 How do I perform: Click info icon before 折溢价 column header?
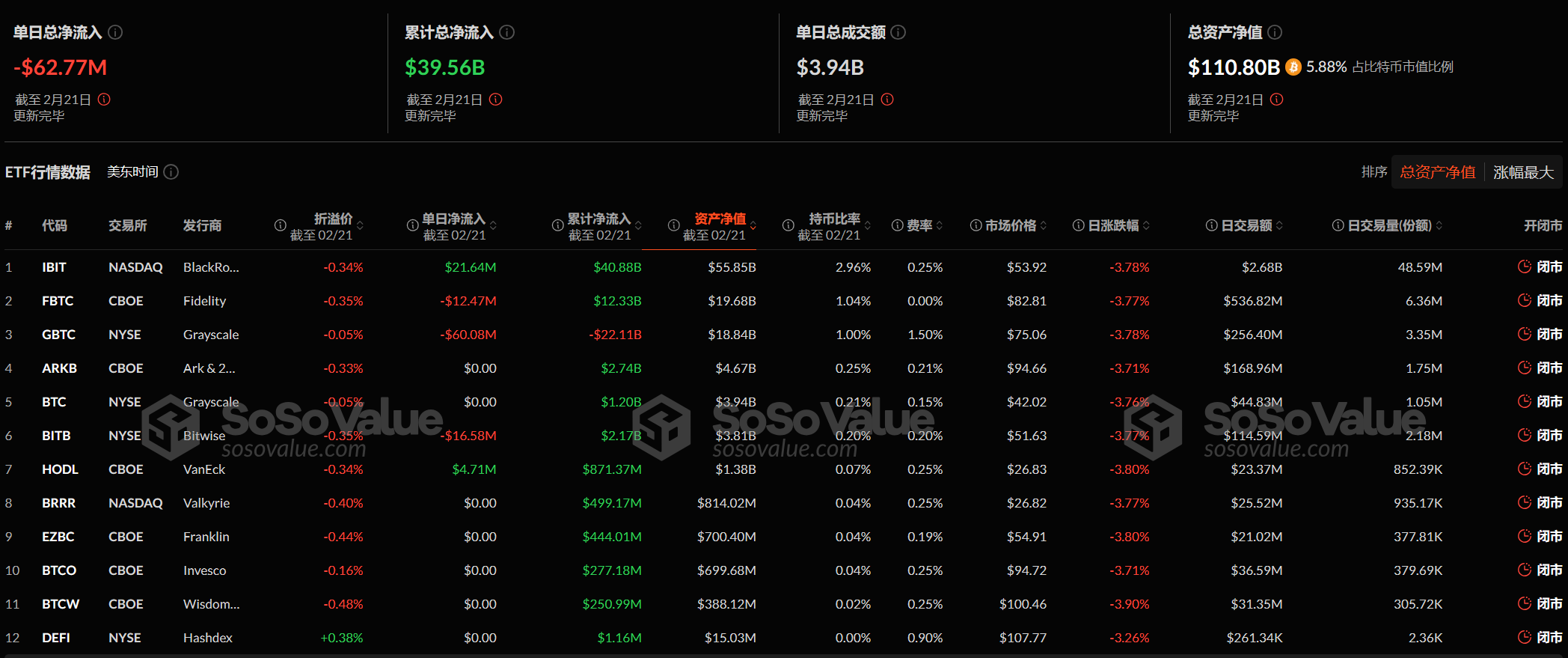point(281,225)
